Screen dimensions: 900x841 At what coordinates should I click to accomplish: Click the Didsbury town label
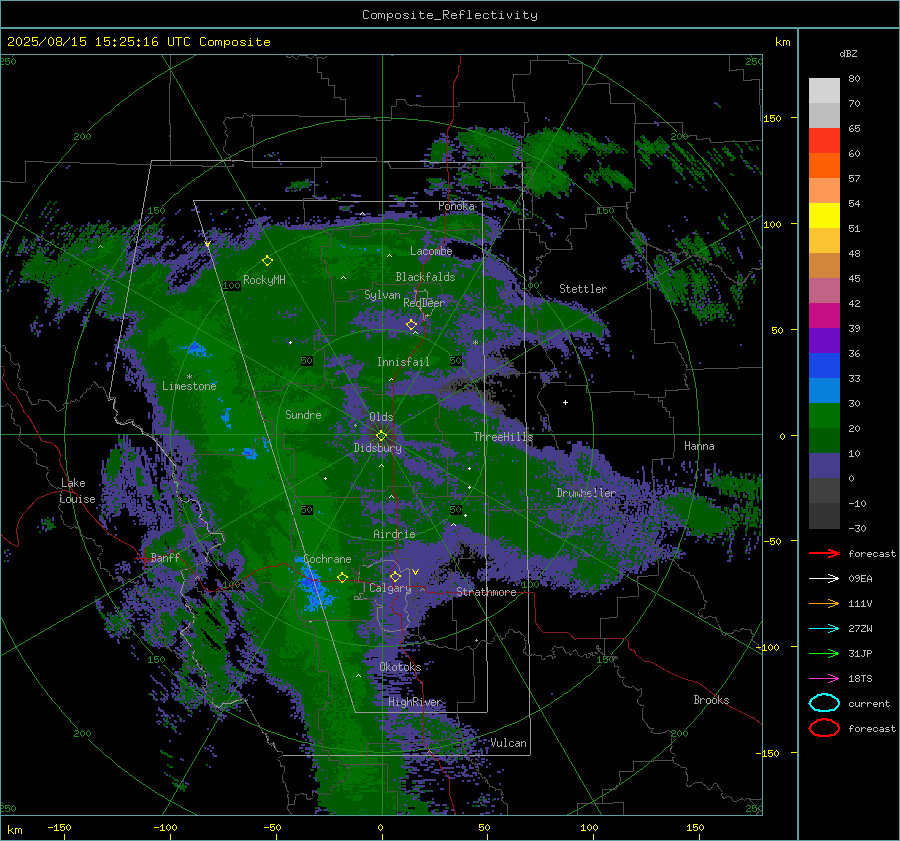(x=378, y=448)
